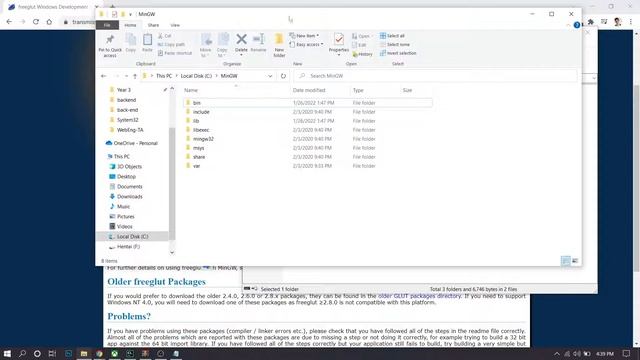640x360 pixels.
Task: Open Xbox app on taskbar
Action: [x=115, y=353]
